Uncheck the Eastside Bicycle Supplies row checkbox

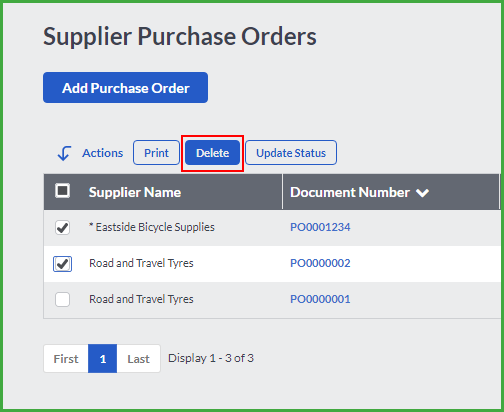click(62, 228)
